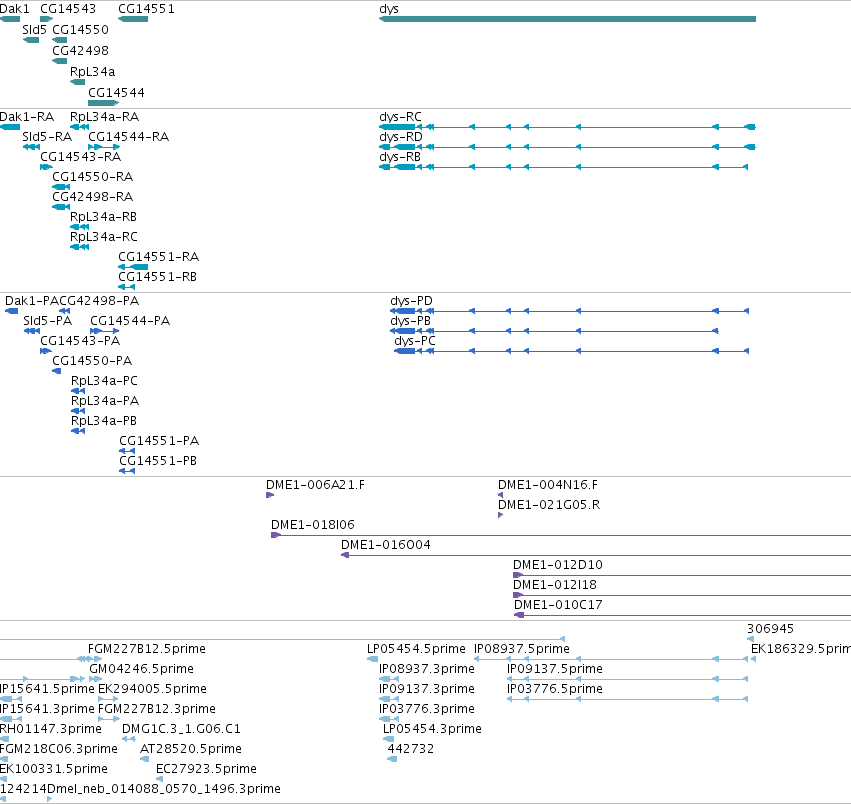This screenshot has width=851, height=804.
Task: Select the FGM227B12.5prime EST label
Action: (147, 649)
